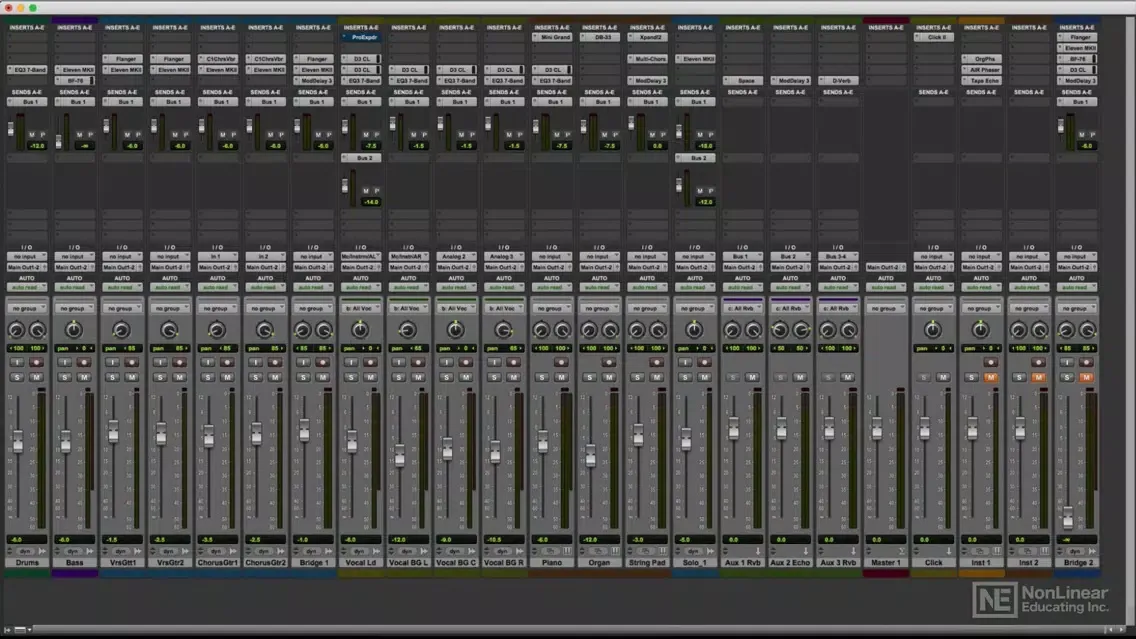Screen dimensions: 1136x639
Task: Open Drums automation mode auto read selector
Action: [27, 288]
